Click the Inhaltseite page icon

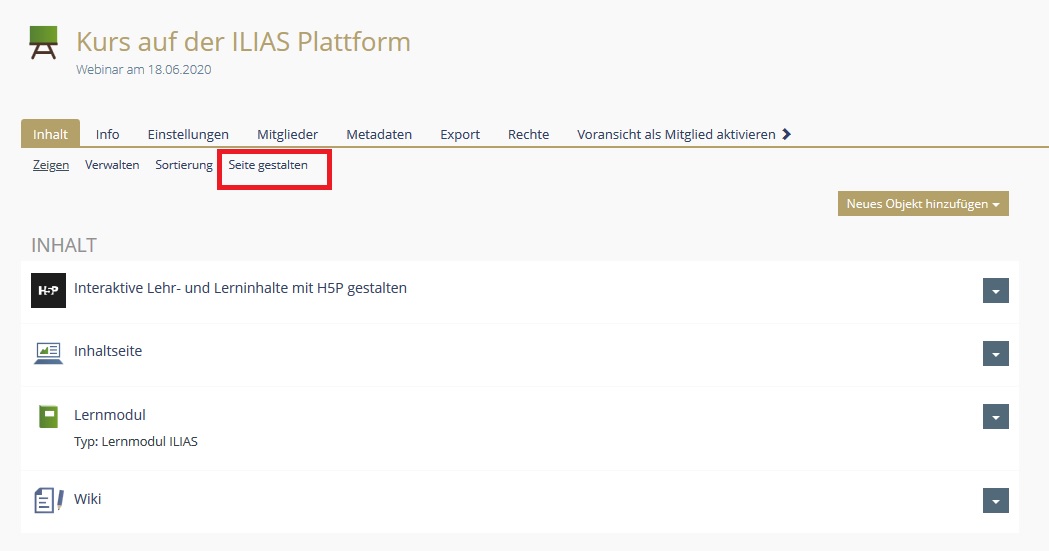[x=48, y=352]
